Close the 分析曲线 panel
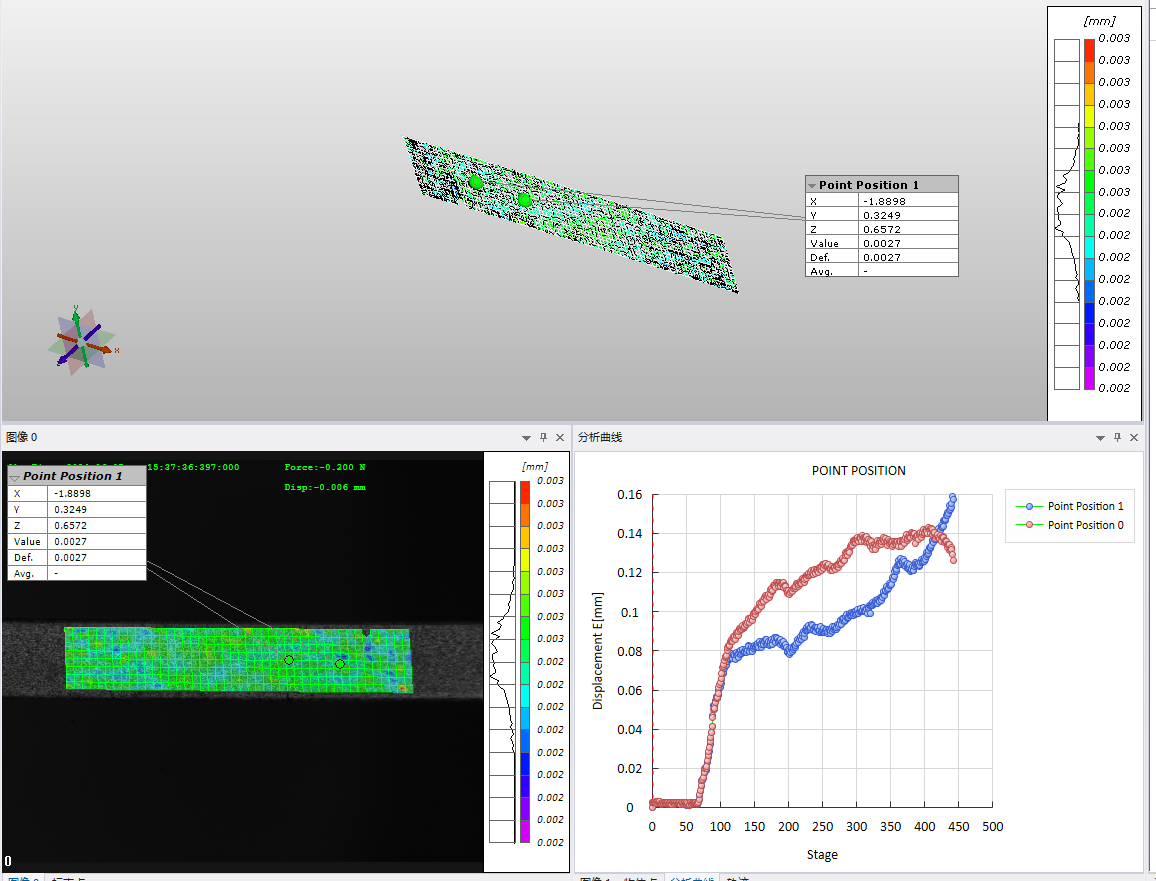The image size is (1156, 881). 1133,438
